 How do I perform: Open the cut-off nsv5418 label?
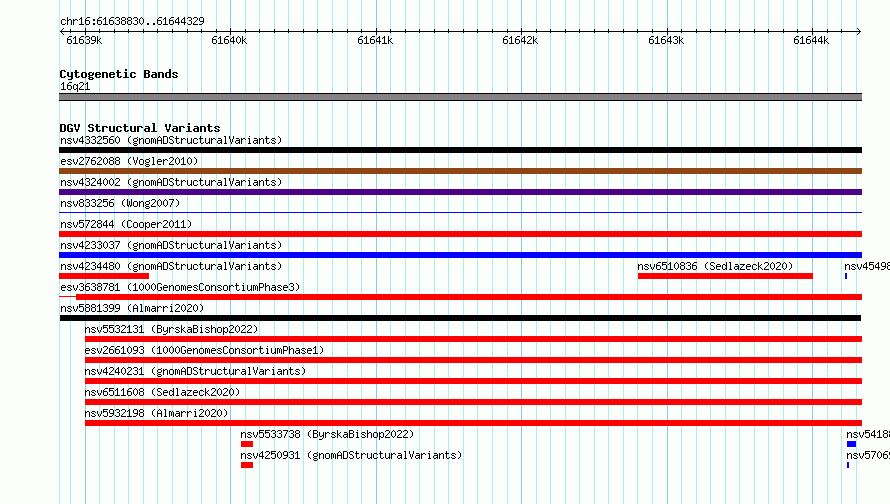[x=868, y=434]
